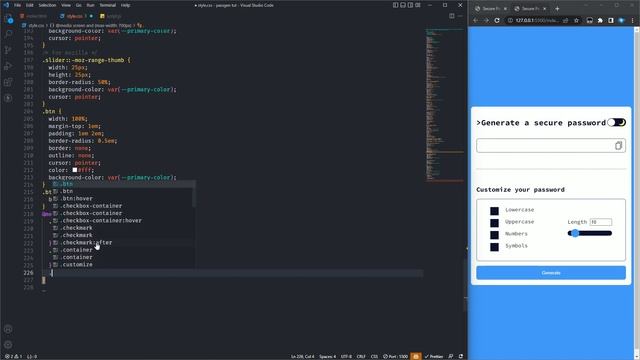
Task: Click the orange status bar icon
Action: click(416, 356)
